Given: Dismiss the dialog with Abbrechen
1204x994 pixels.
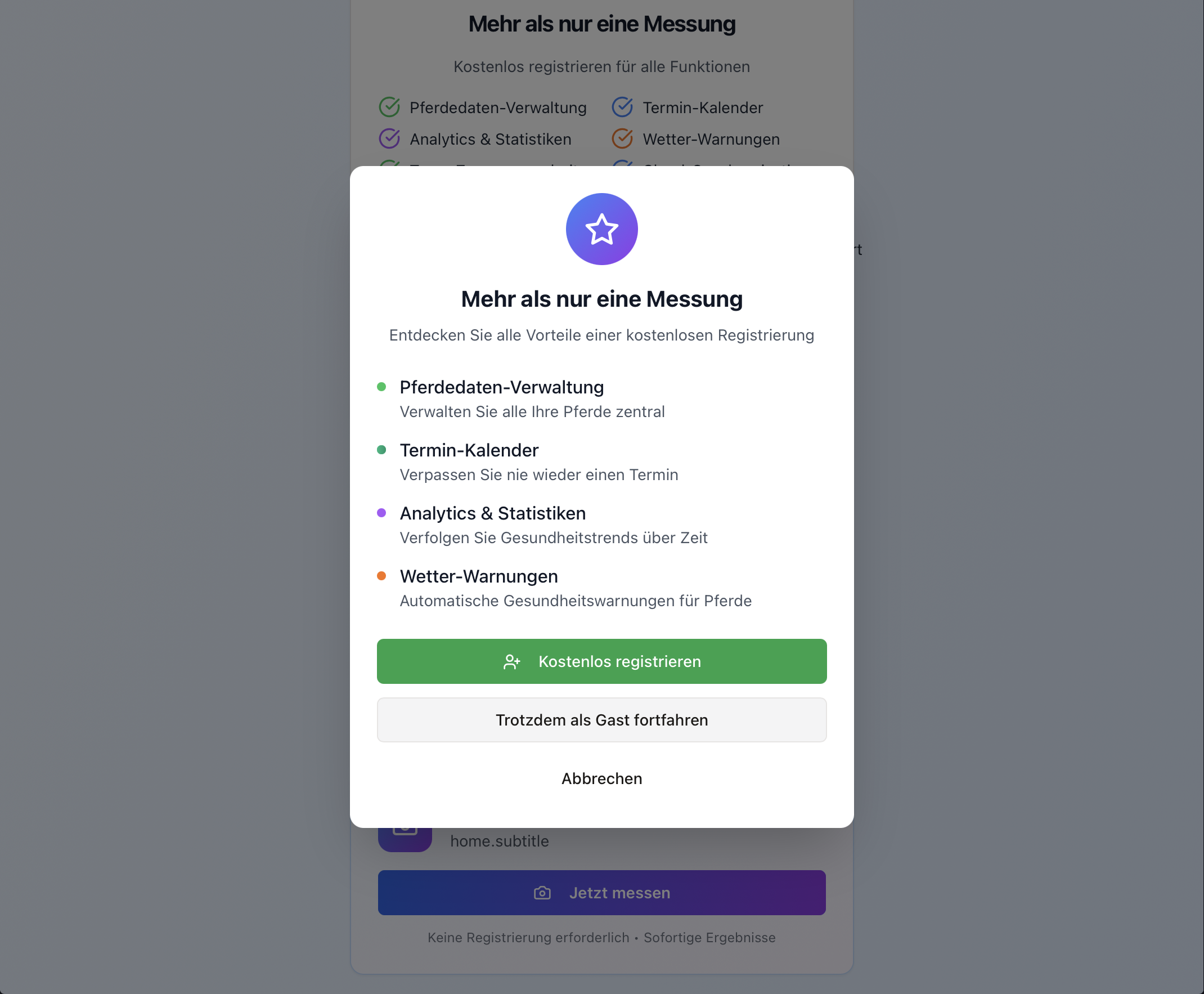Looking at the screenshot, I should pos(601,779).
